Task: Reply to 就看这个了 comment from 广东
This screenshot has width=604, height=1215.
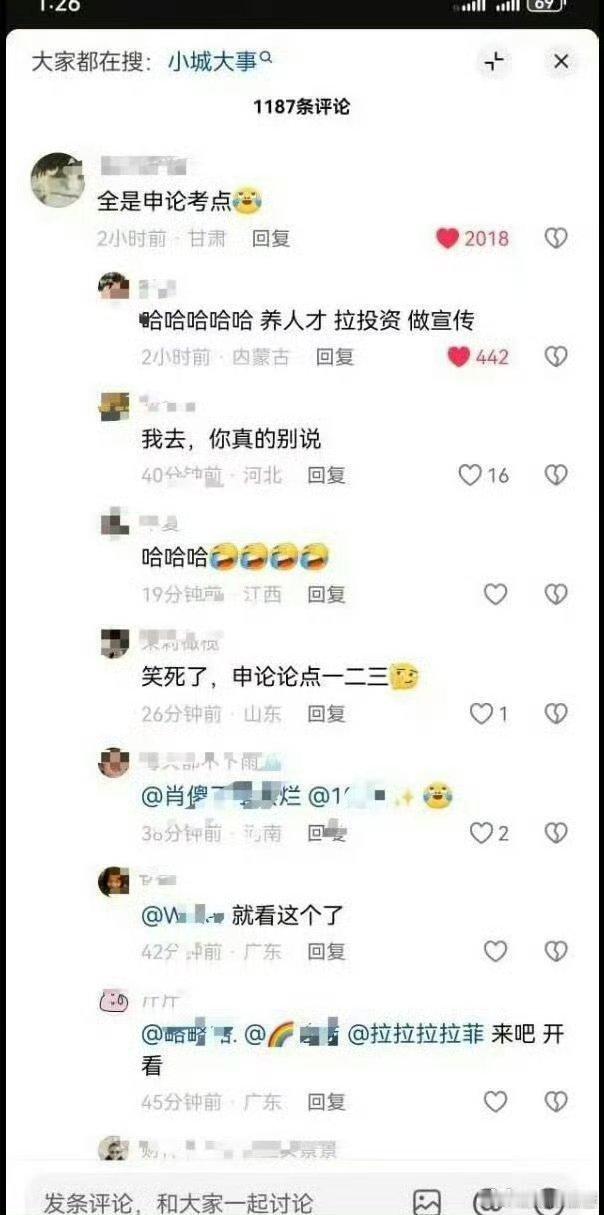Action: tap(326, 951)
